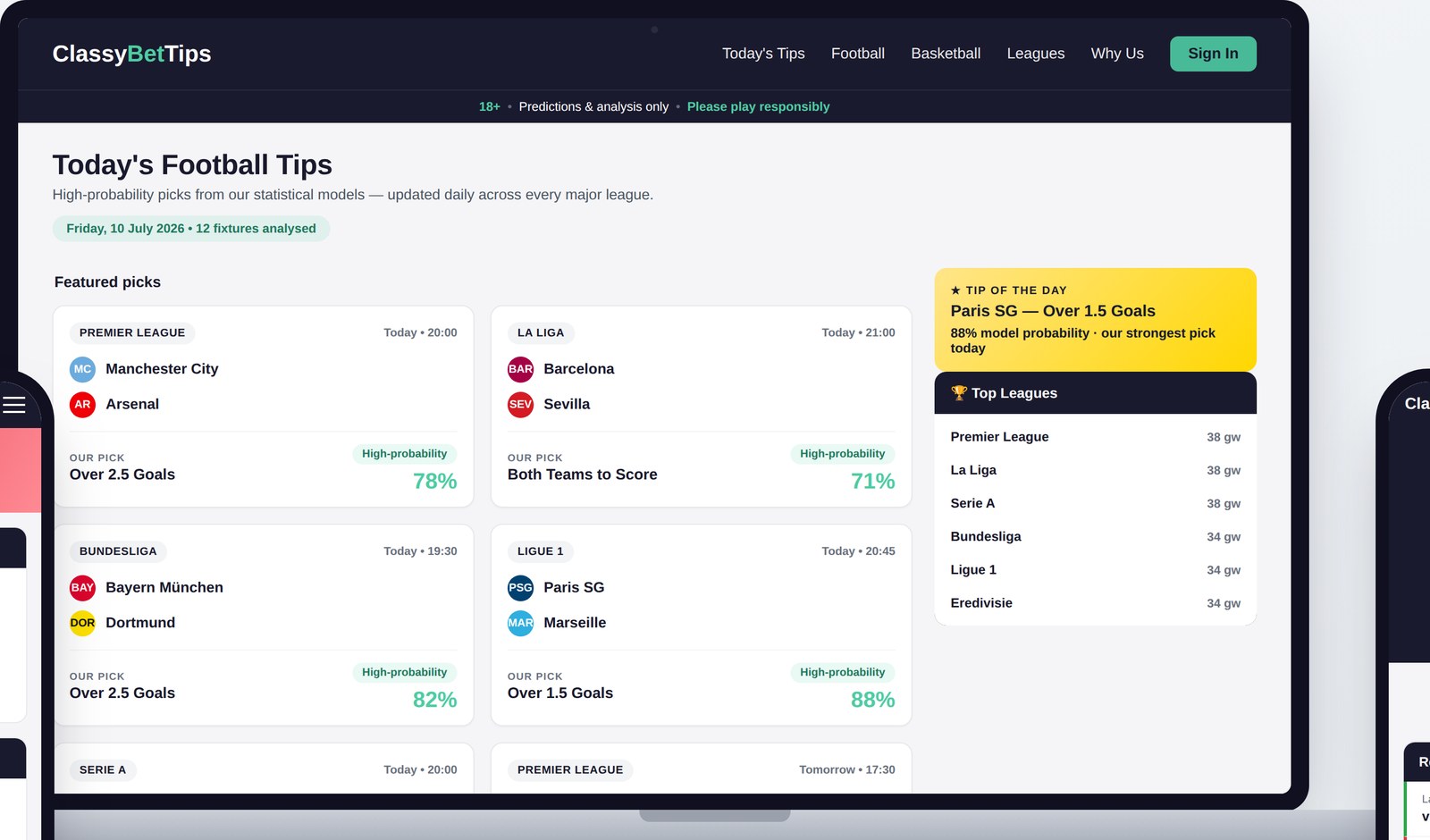The image size is (1430, 840).
Task: Click the Today 21:00 kickoff time
Action: pos(858,332)
